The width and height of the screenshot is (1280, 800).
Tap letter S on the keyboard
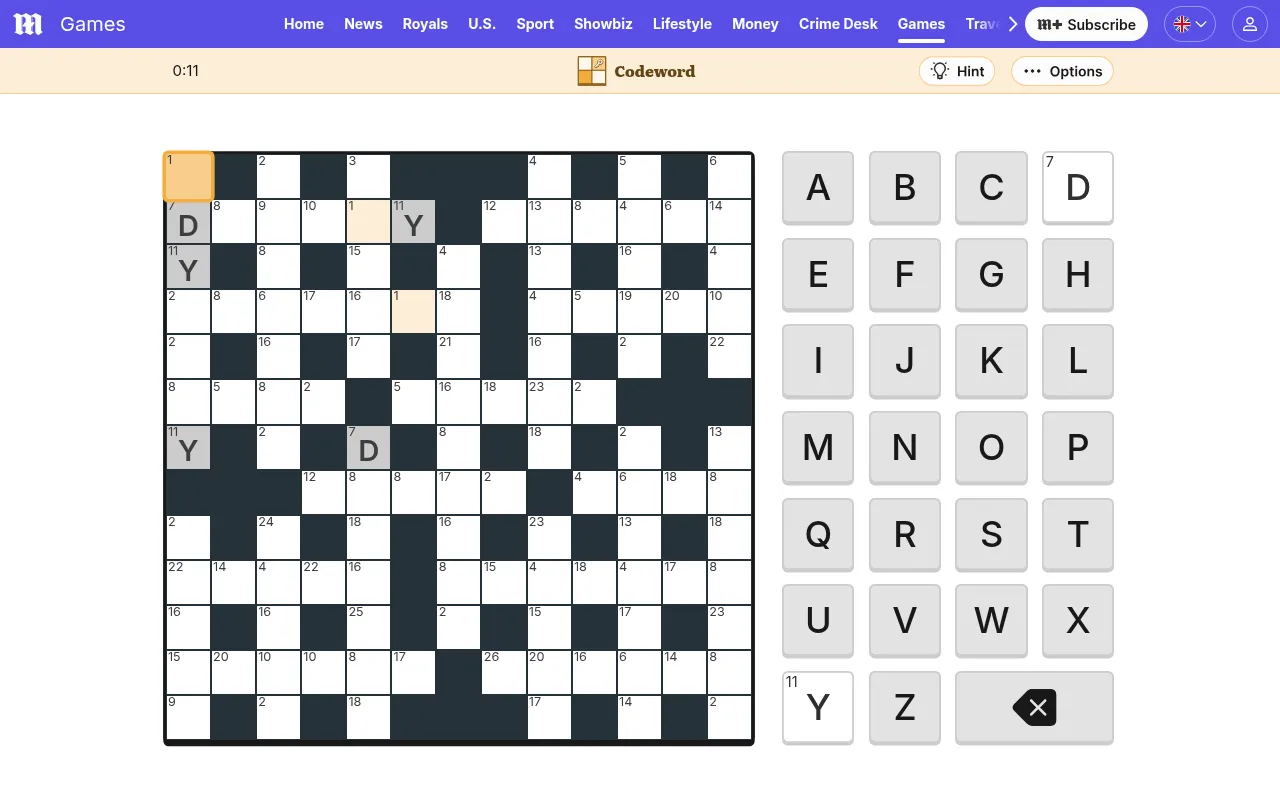(x=991, y=535)
